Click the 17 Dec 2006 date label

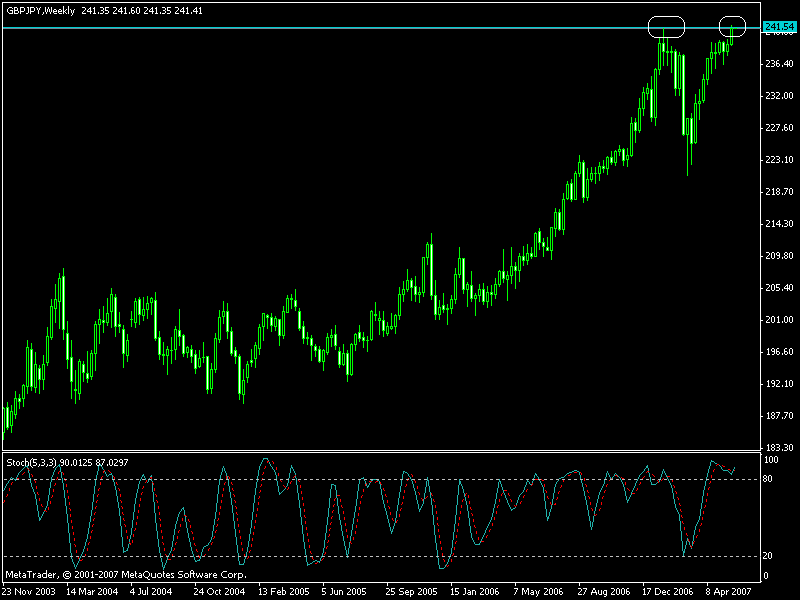[x=667, y=591]
